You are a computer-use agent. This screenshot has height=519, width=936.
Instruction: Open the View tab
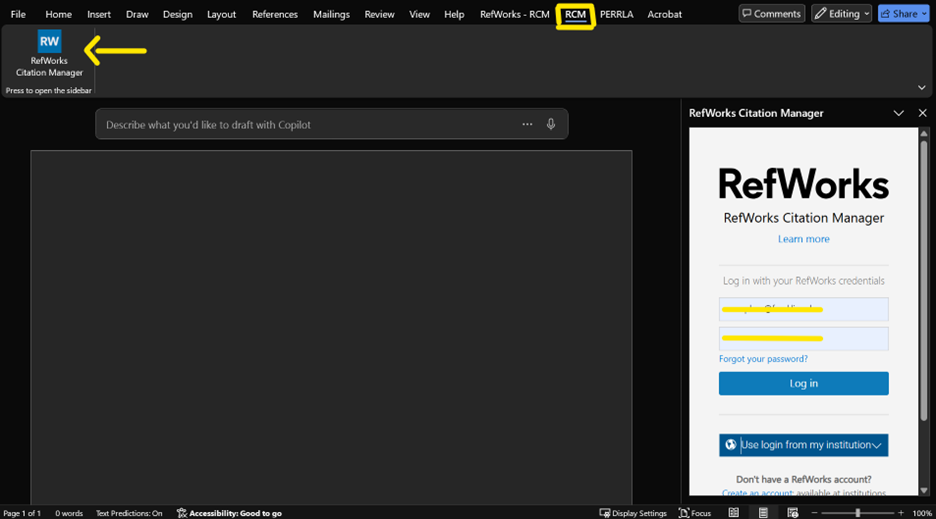[419, 14]
